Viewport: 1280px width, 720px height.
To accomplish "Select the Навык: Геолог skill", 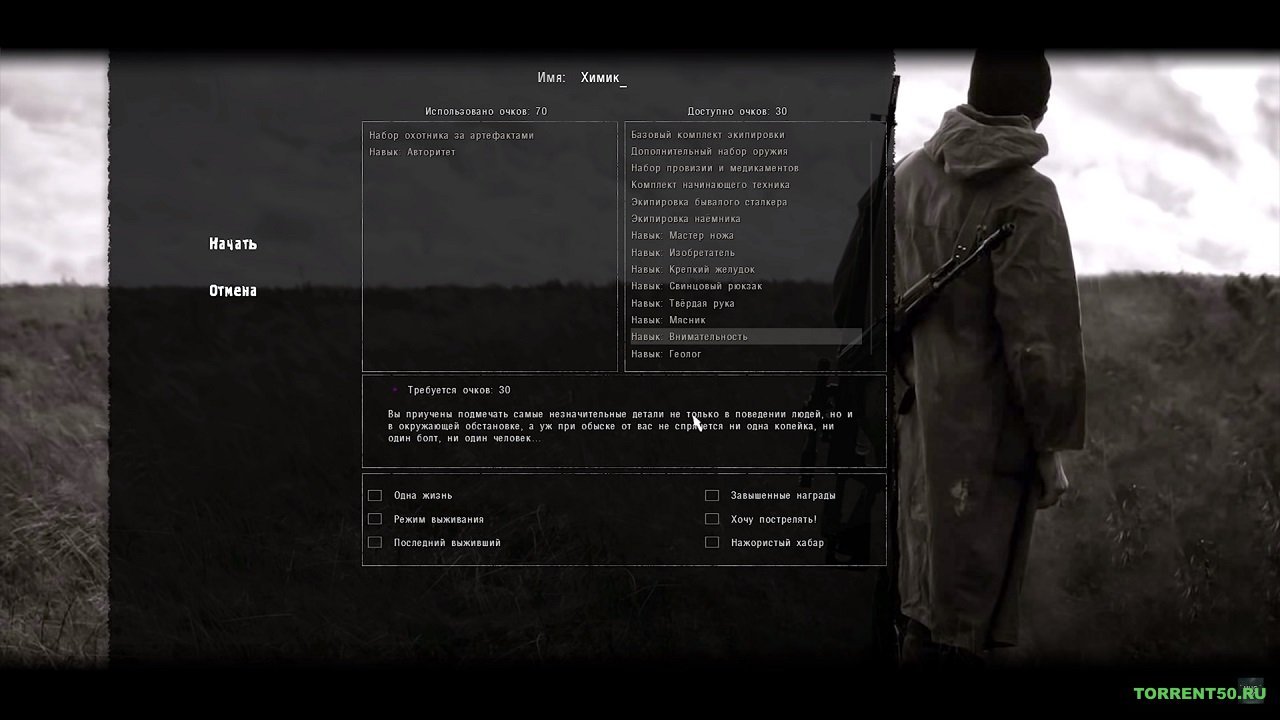I will 666,354.
